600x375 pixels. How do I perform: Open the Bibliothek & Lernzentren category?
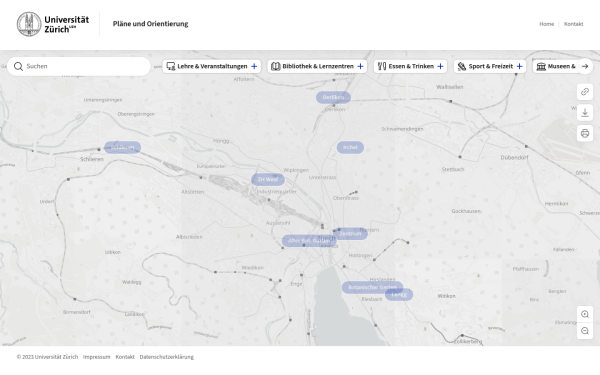point(317,67)
